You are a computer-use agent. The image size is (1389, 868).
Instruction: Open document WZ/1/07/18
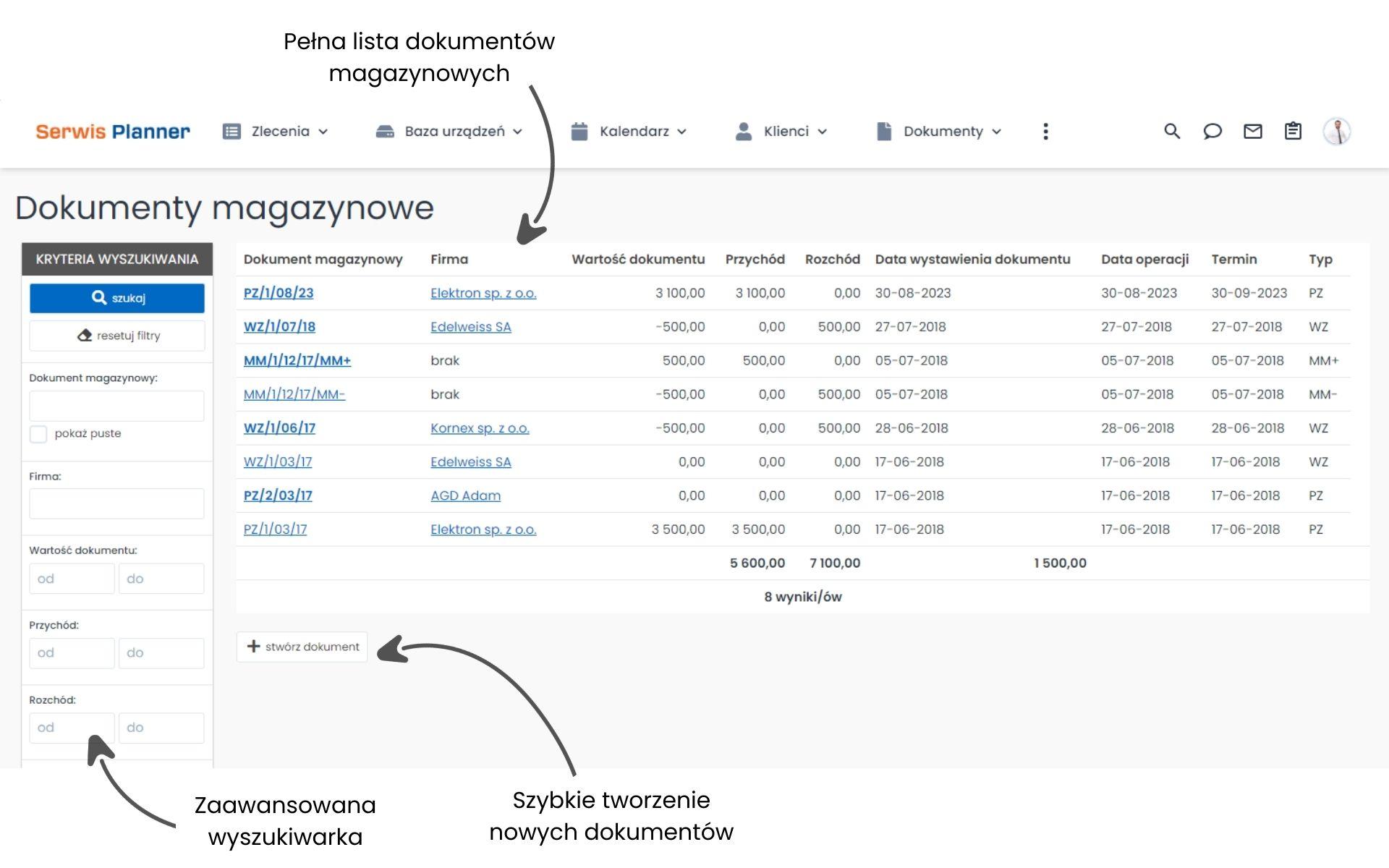[x=279, y=327]
